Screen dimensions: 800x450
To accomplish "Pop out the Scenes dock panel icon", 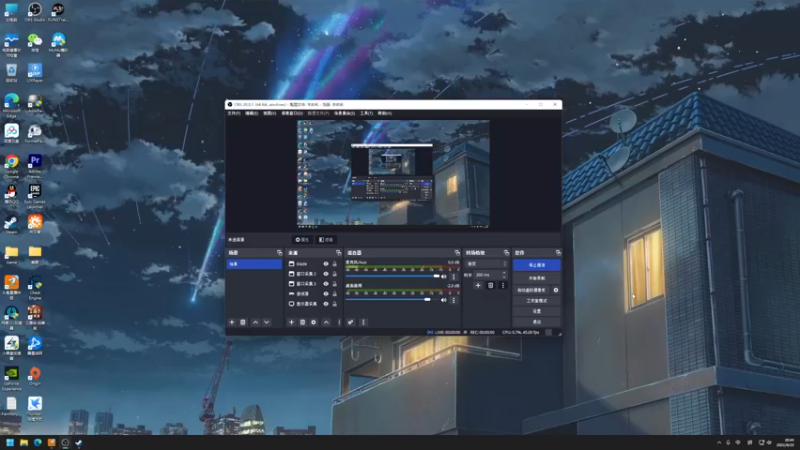I will click(279, 253).
